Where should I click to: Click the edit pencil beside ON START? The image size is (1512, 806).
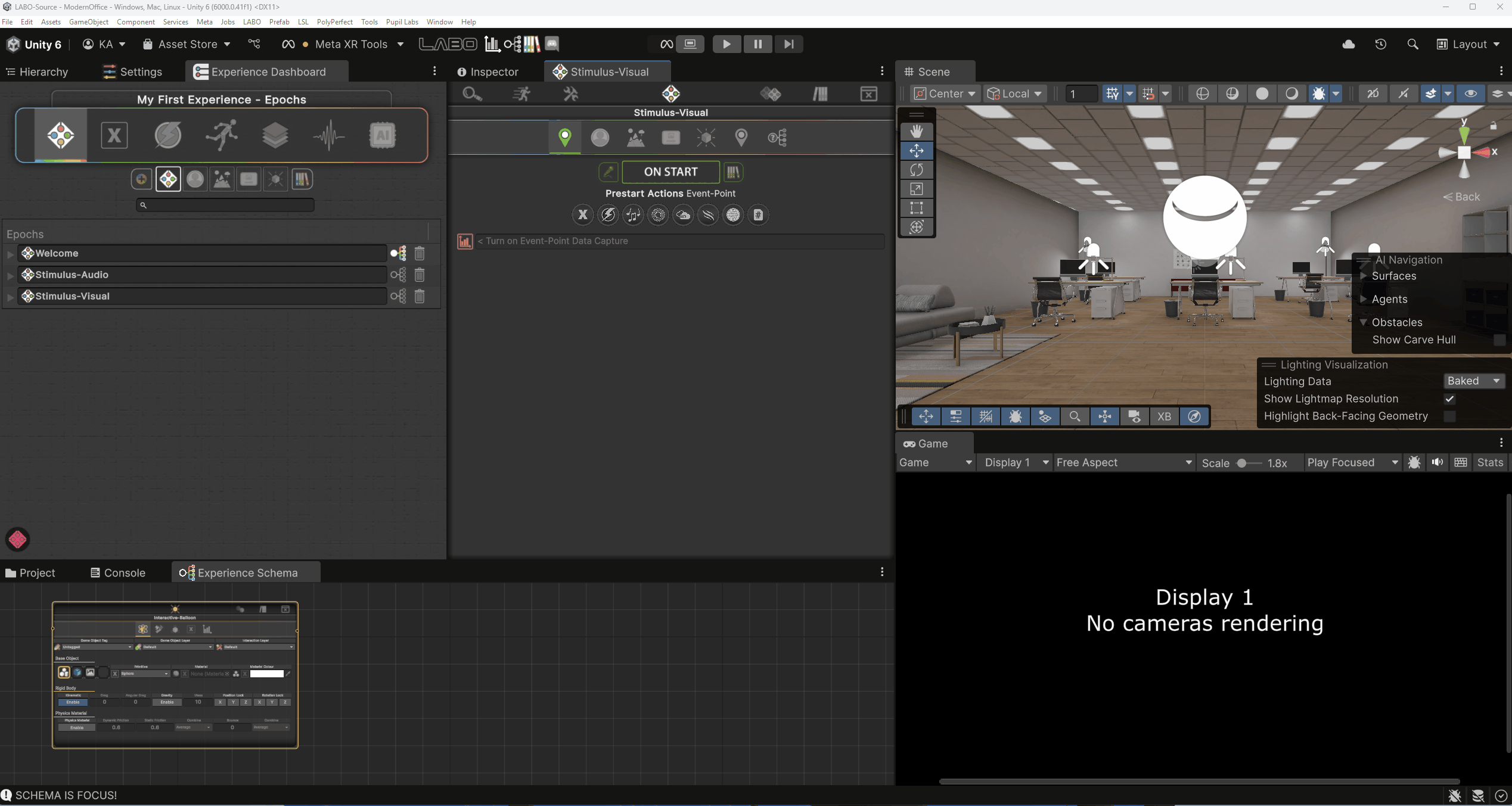(x=608, y=172)
